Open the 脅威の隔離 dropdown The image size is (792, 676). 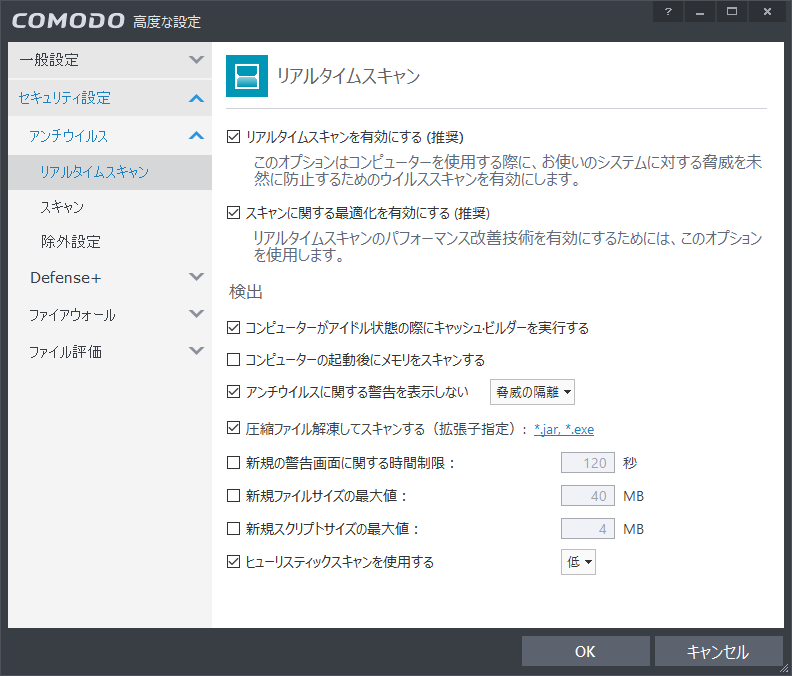coord(532,392)
